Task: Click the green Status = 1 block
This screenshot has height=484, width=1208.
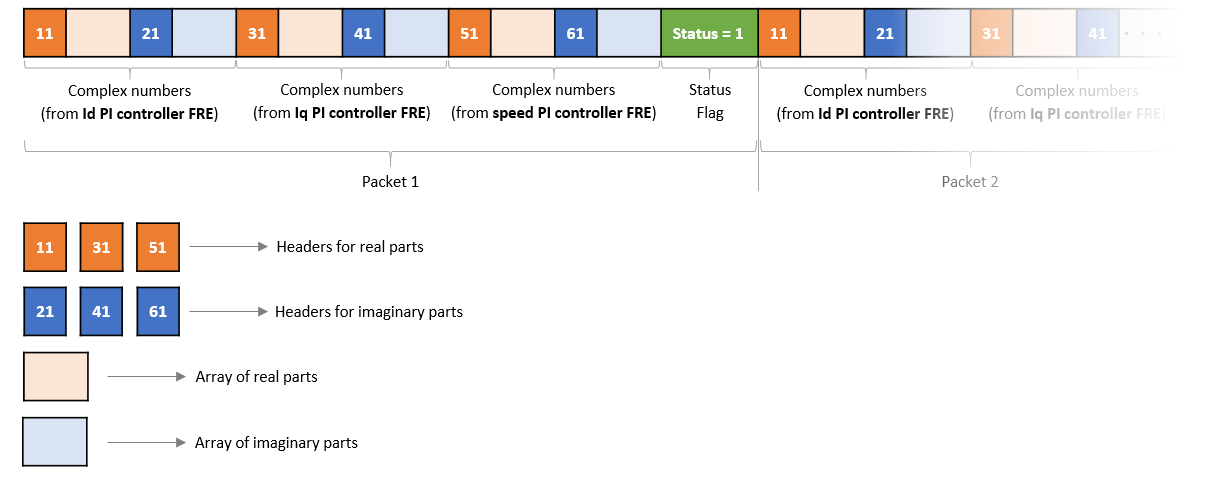Action: click(708, 33)
